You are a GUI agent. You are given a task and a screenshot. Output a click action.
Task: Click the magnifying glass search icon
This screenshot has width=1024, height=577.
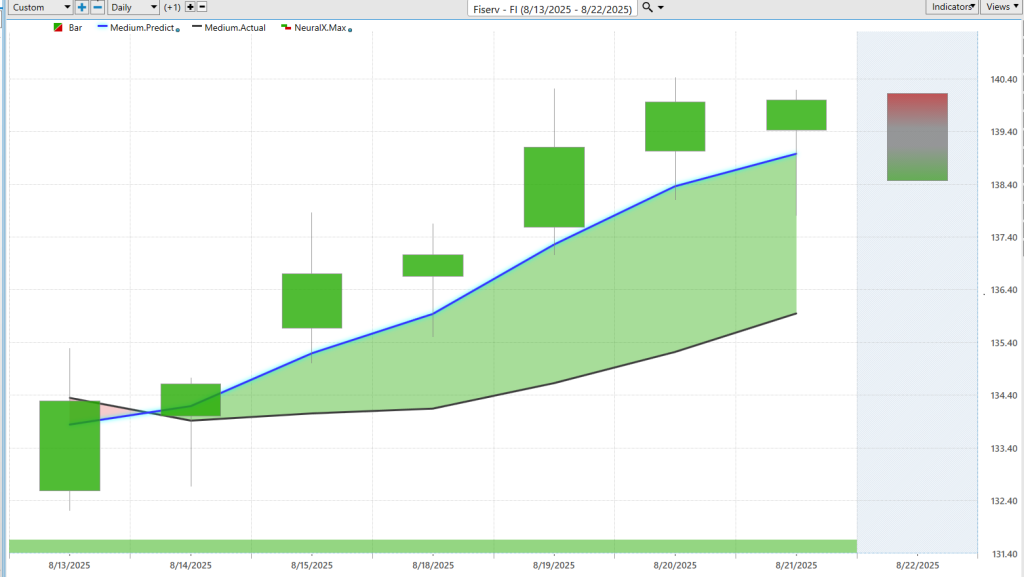(647, 7)
